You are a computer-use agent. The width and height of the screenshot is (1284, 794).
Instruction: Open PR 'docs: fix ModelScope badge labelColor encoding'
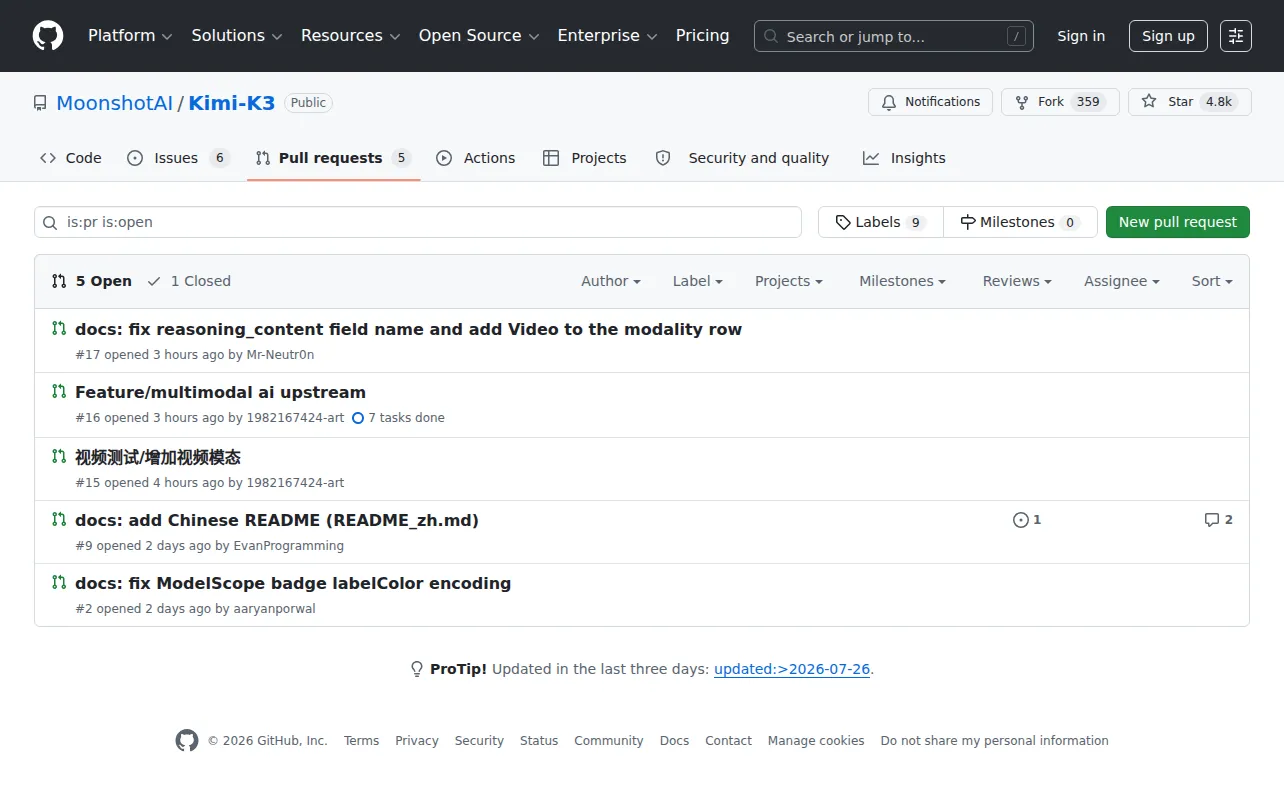(293, 583)
